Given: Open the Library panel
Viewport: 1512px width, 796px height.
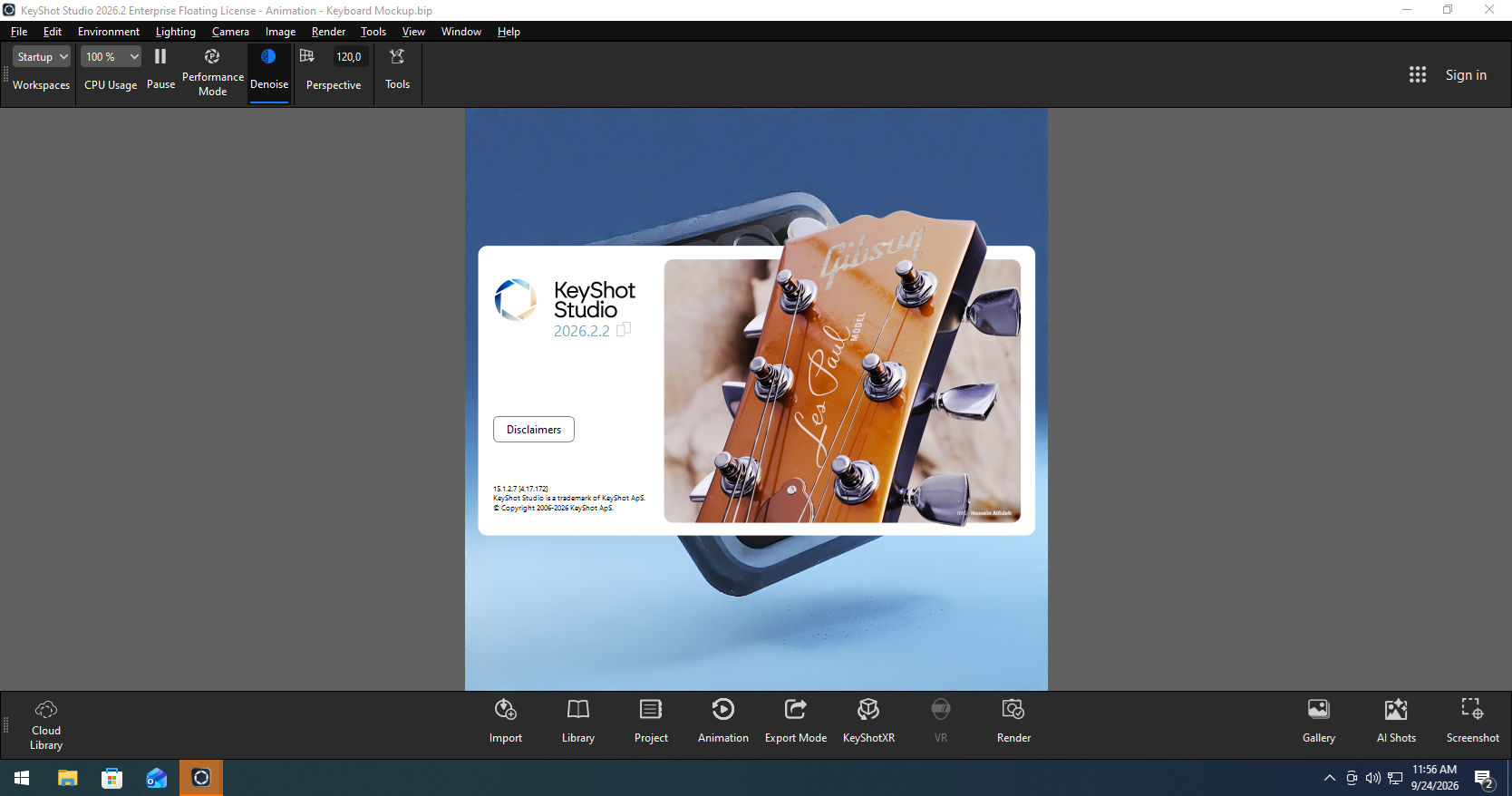Looking at the screenshot, I should (x=578, y=722).
